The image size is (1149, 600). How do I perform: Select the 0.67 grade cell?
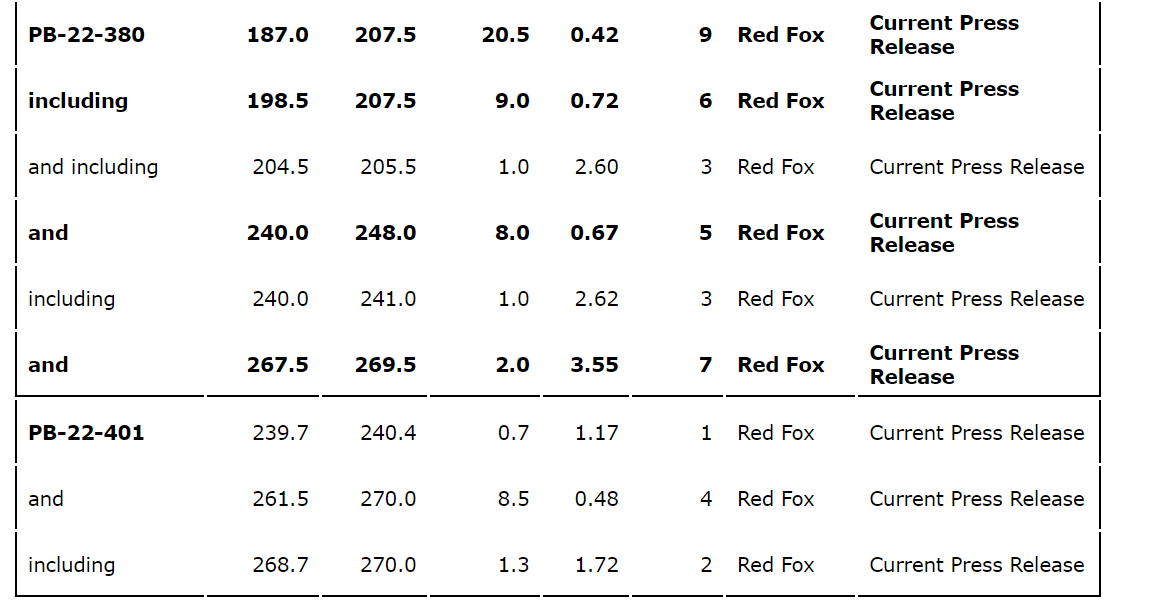pyautogui.click(x=595, y=233)
